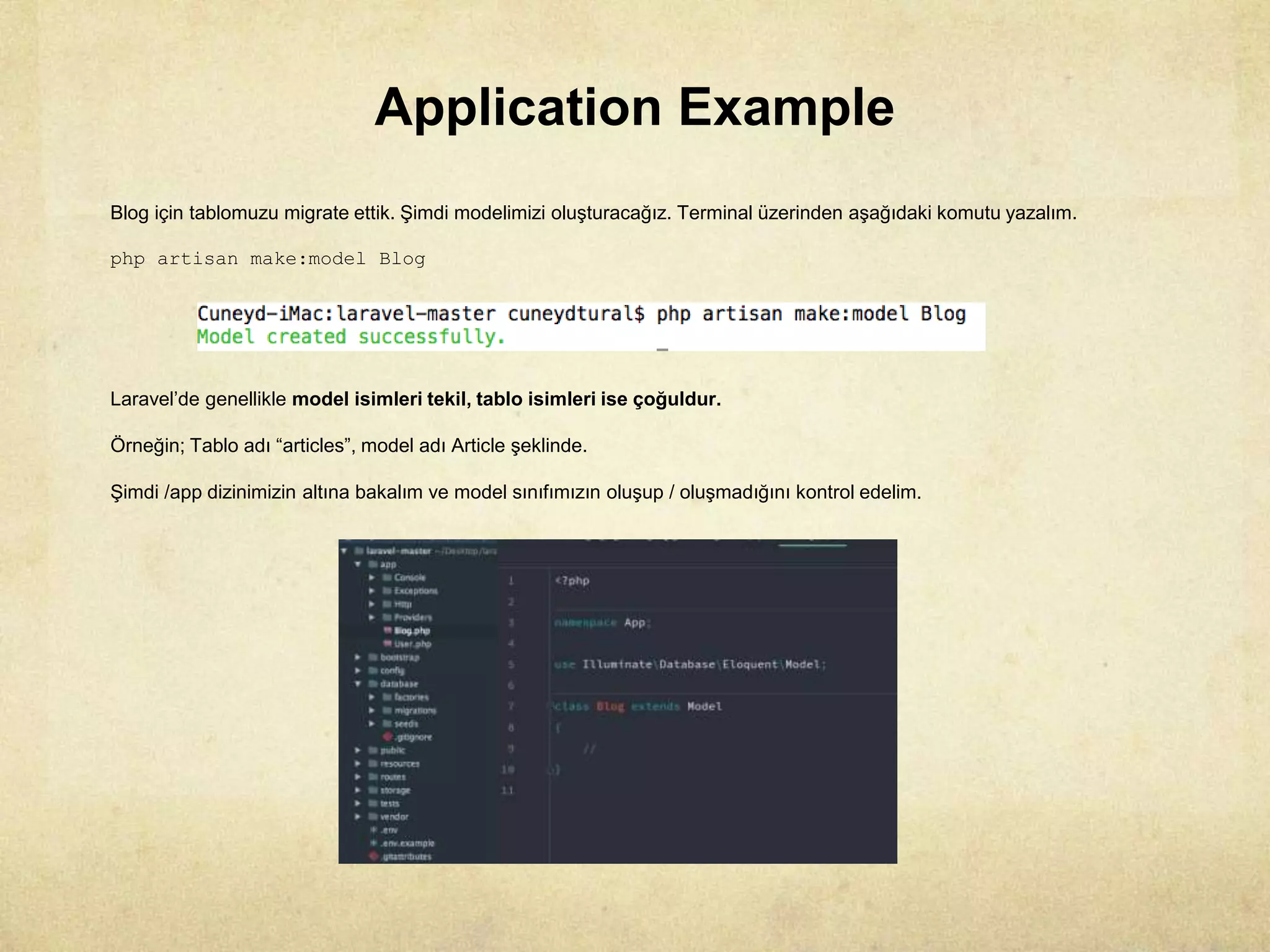Expand the Exceptions folder arrow
Viewport: 1270px width, 952px height.
(x=372, y=591)
